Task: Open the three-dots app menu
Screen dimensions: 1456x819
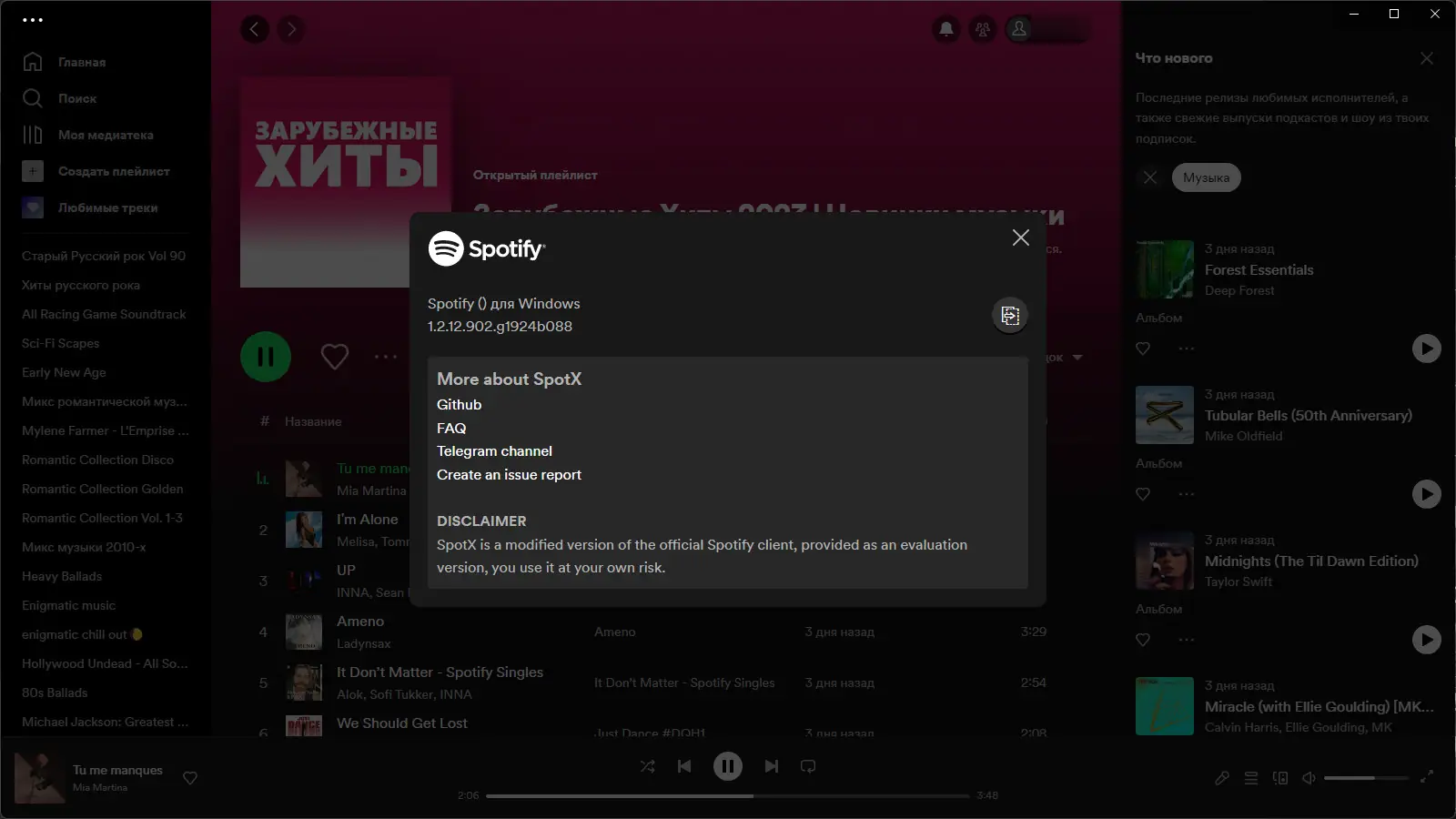Action: click(x=33, y=19)
